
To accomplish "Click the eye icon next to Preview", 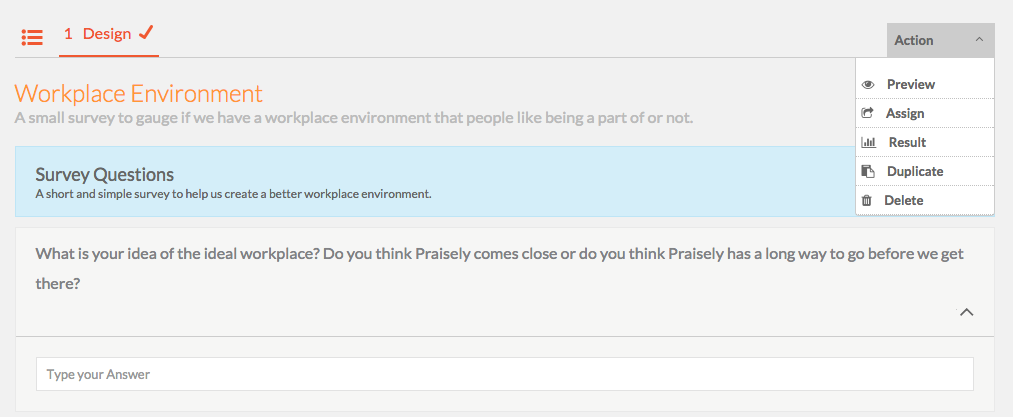I will (868, 85).
